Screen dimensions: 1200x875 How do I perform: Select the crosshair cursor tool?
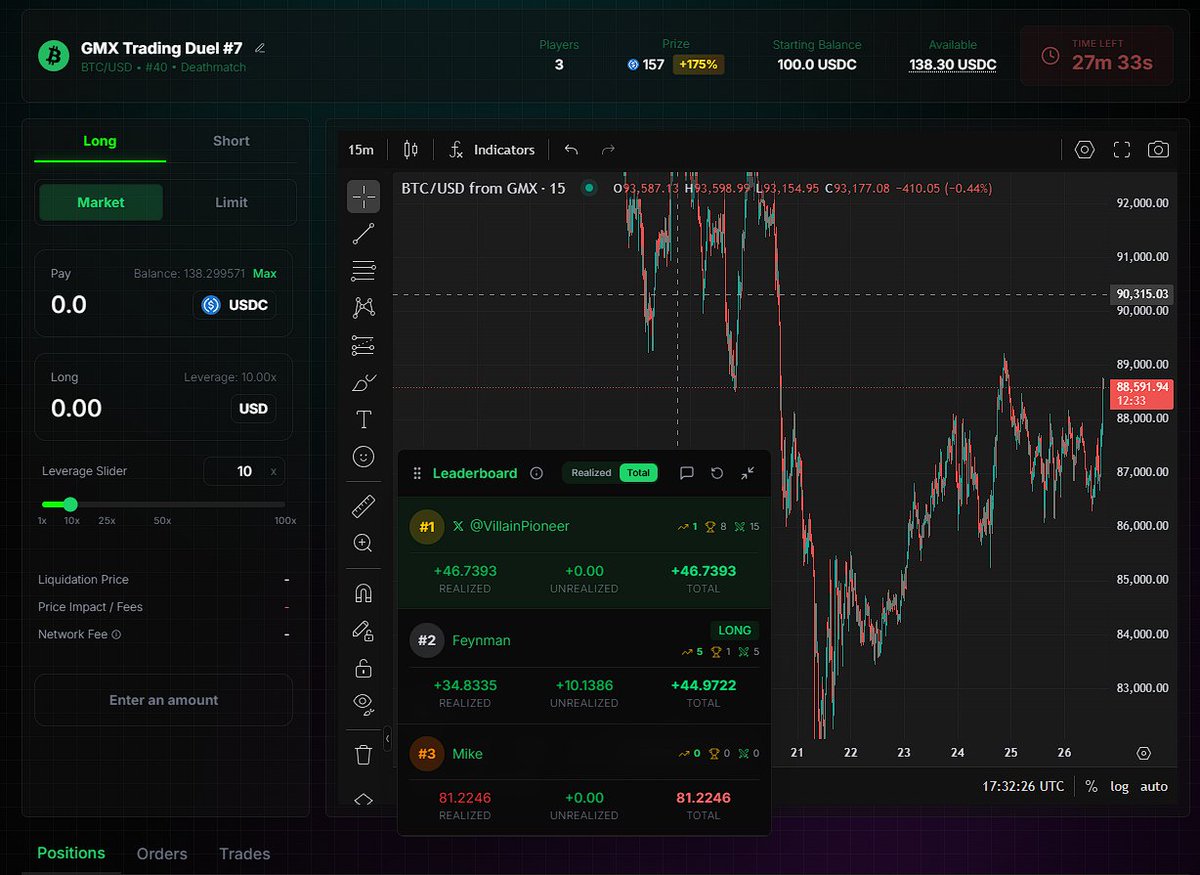click(364, 196)
